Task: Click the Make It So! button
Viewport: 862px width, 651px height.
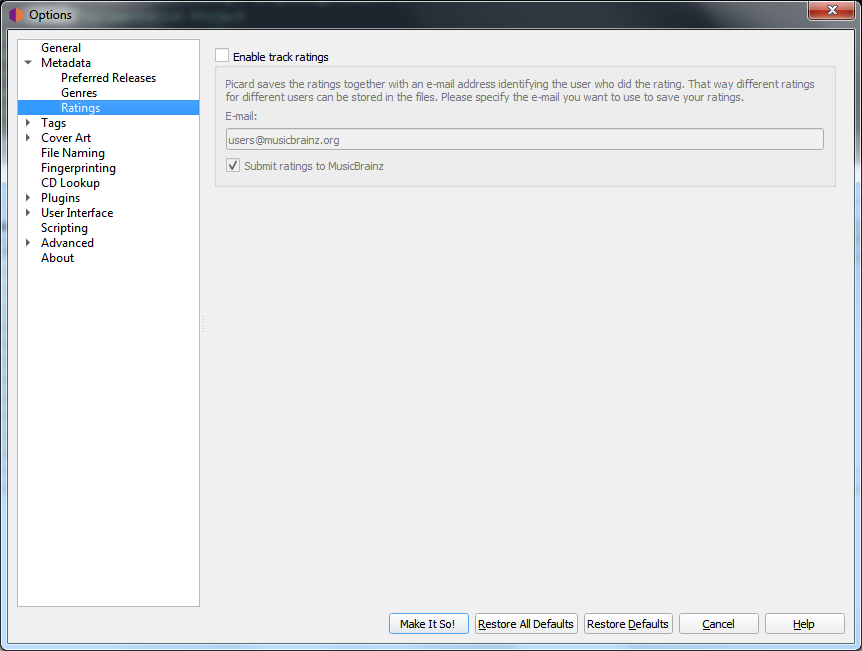Action: [x=429, y=624]
